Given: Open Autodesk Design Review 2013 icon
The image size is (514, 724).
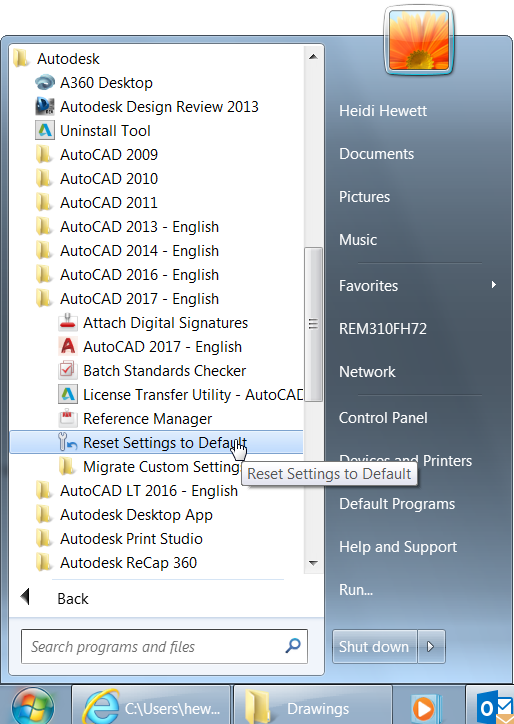Looking at the screenshot, I should pyautogui.click(x=45, y=107).
